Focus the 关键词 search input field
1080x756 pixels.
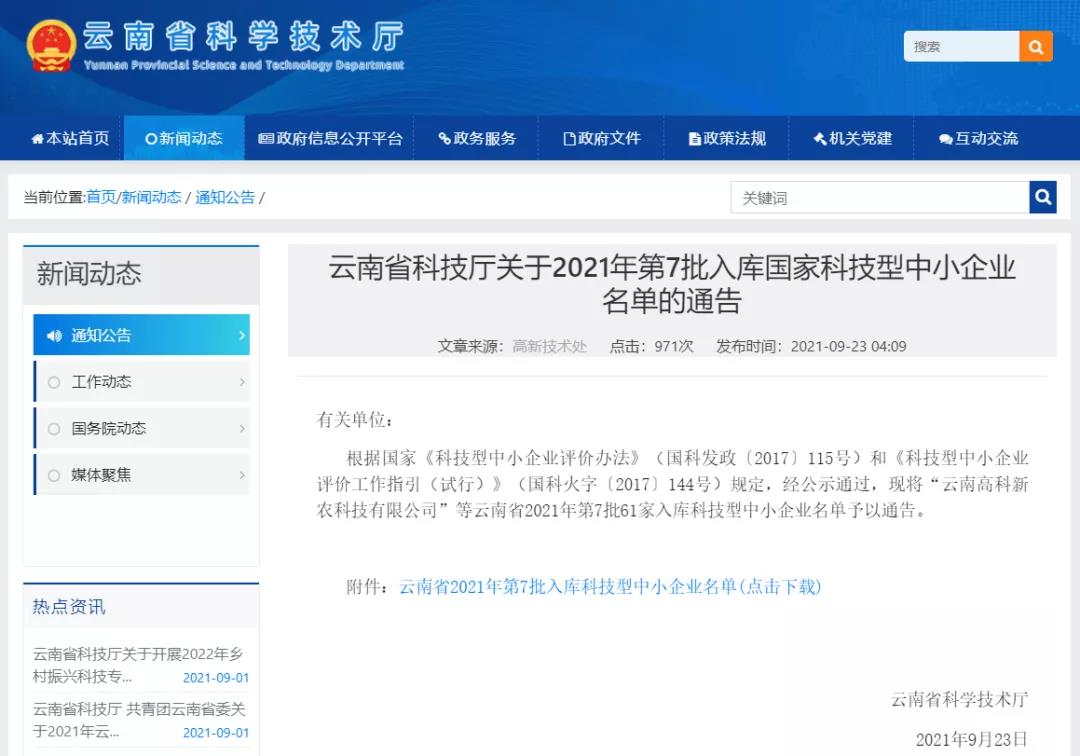click(x=880, y=198)
